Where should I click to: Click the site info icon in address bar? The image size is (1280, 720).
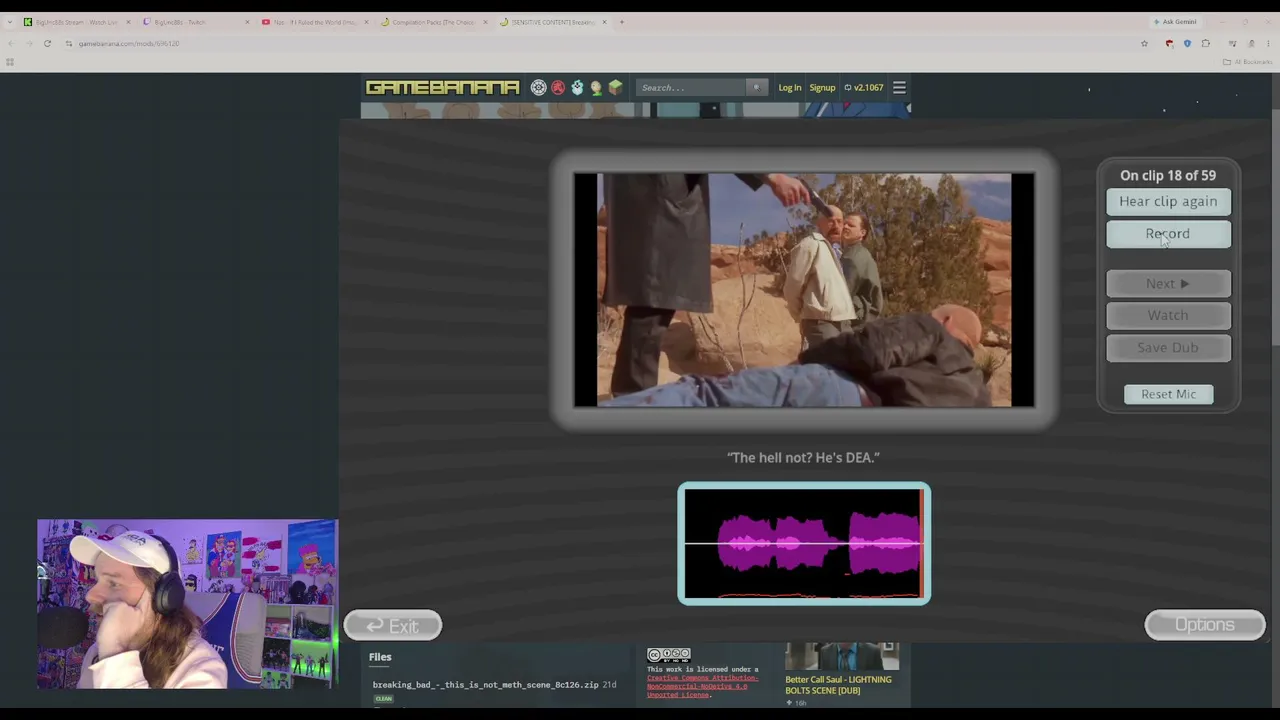coord(68,43)
